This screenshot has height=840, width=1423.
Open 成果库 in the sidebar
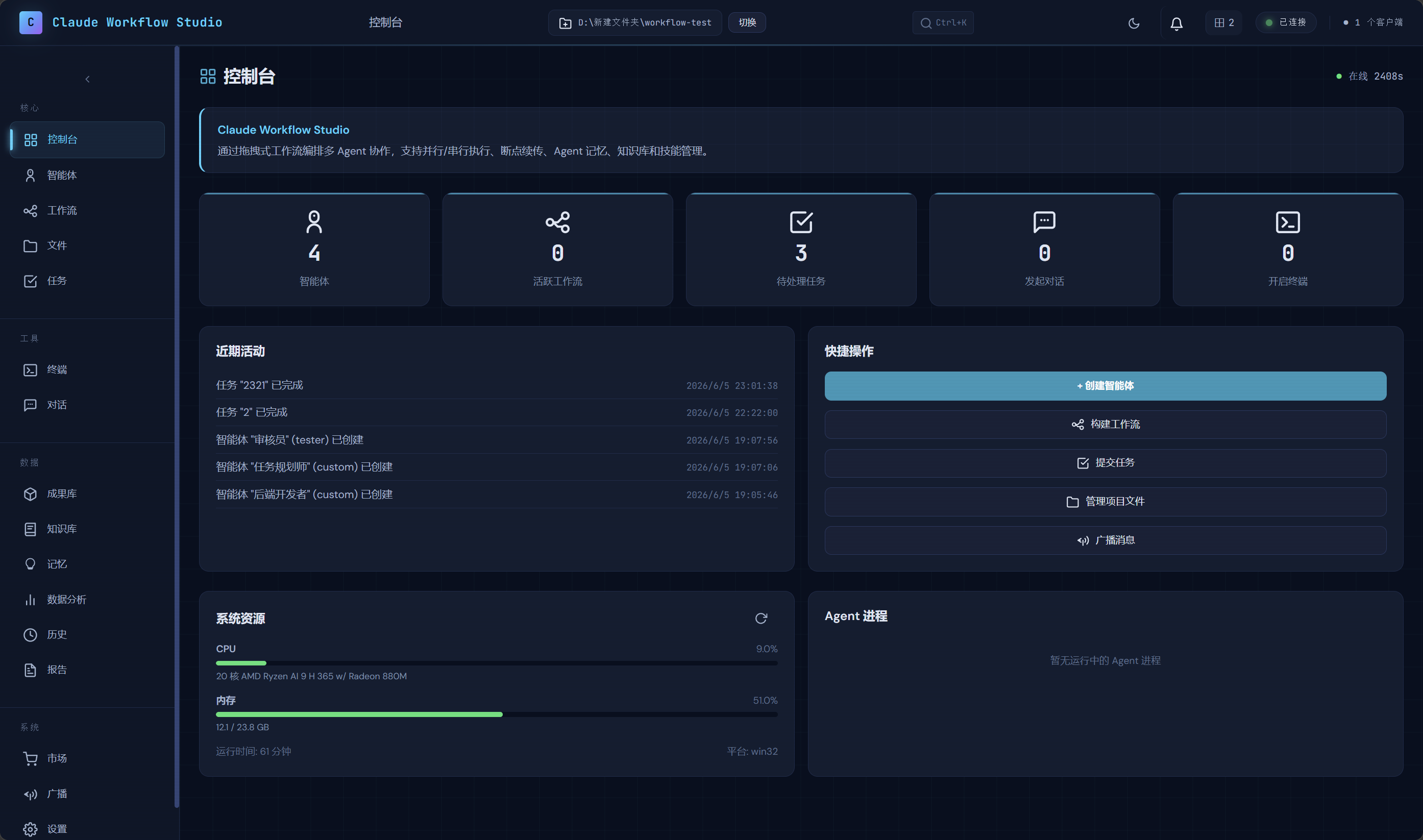click(87, 493)
